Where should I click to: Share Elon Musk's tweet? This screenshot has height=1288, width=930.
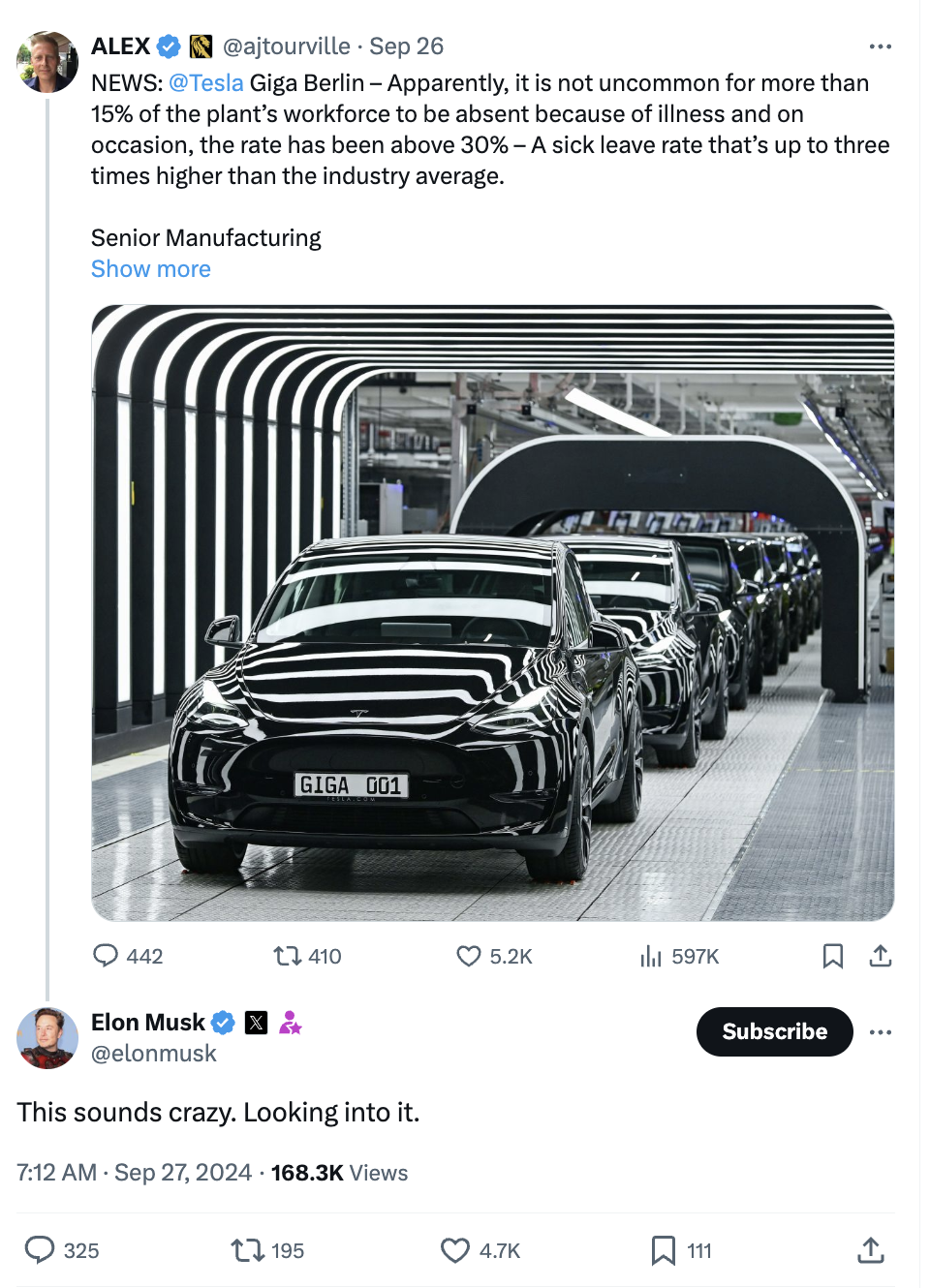870,1250
